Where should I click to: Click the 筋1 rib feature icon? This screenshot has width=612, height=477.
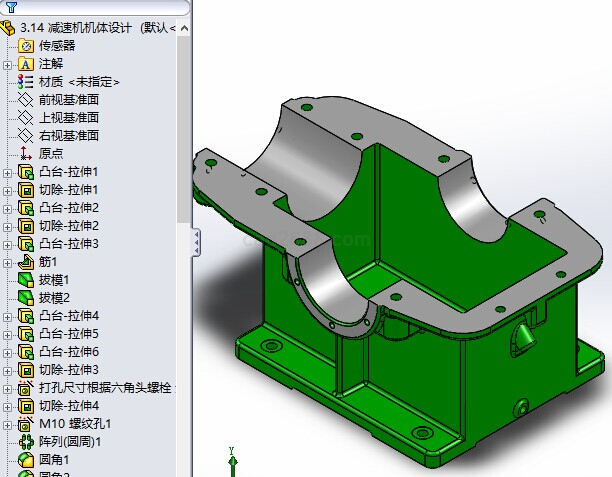click(26, 262)
